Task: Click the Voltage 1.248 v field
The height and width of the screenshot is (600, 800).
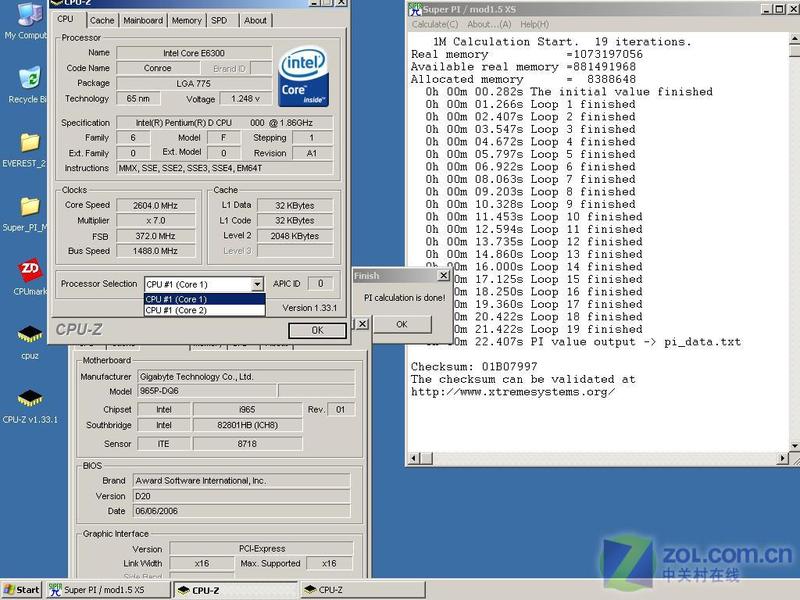Action: (x=245, y=98)
